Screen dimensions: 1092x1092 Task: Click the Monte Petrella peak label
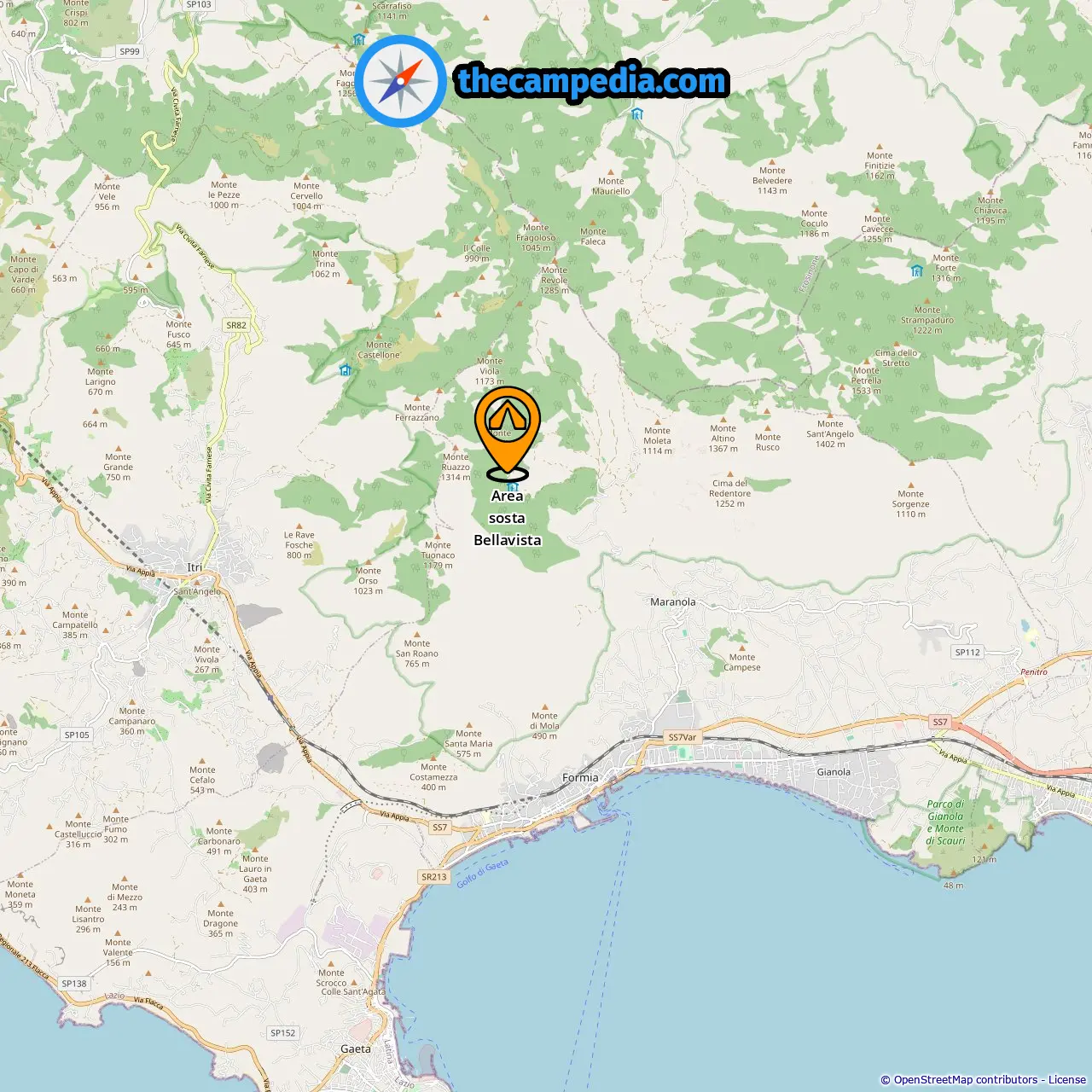pos(866,380)
